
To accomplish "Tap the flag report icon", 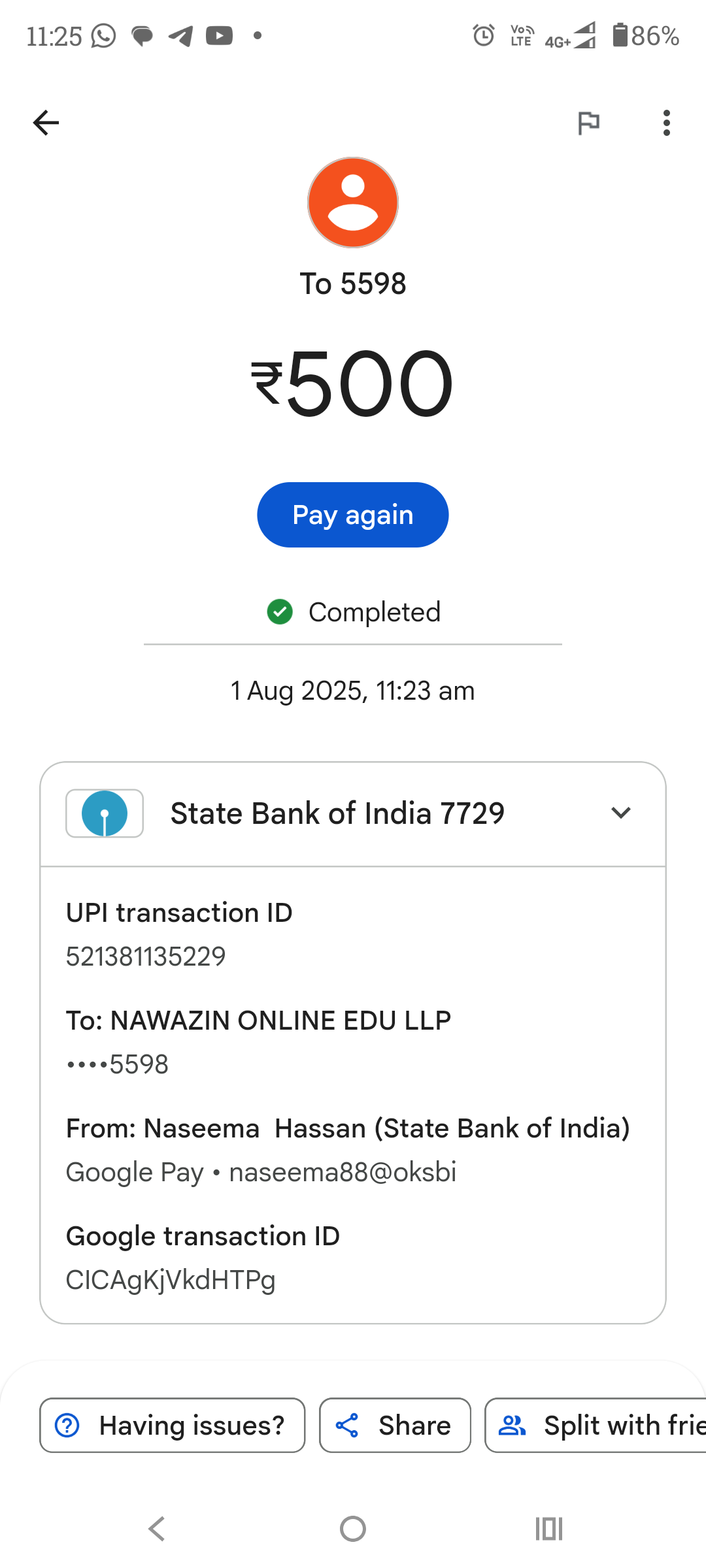I will [x=588, y=122].
